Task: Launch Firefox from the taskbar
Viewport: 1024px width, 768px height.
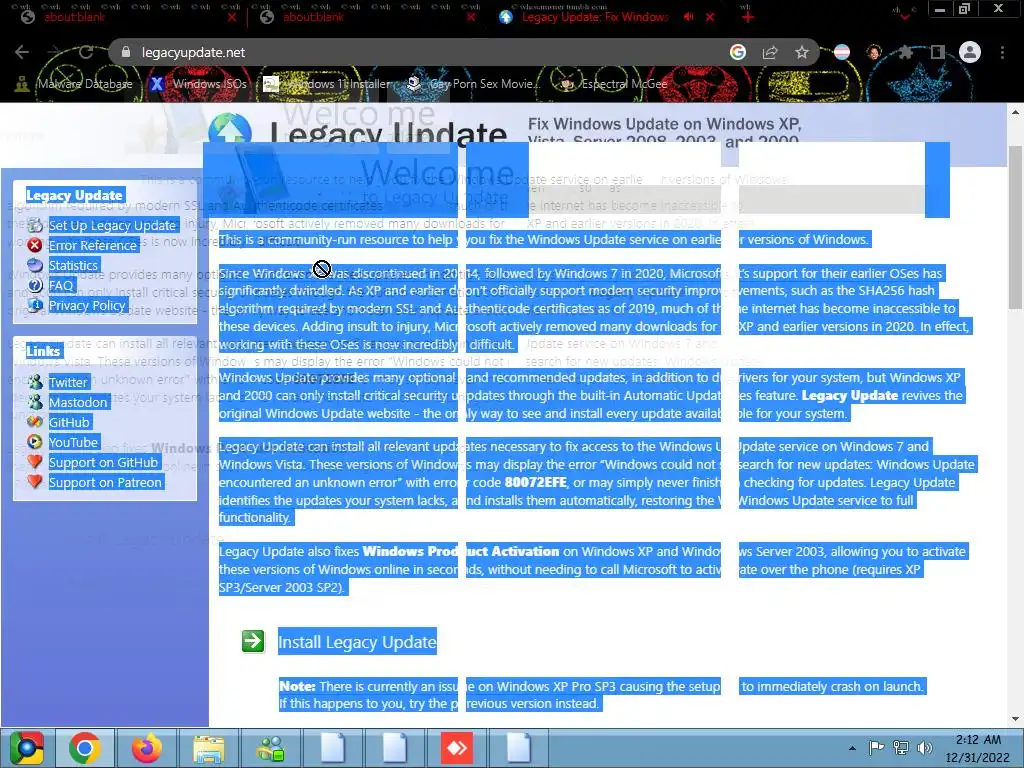Action: (146, 748)
